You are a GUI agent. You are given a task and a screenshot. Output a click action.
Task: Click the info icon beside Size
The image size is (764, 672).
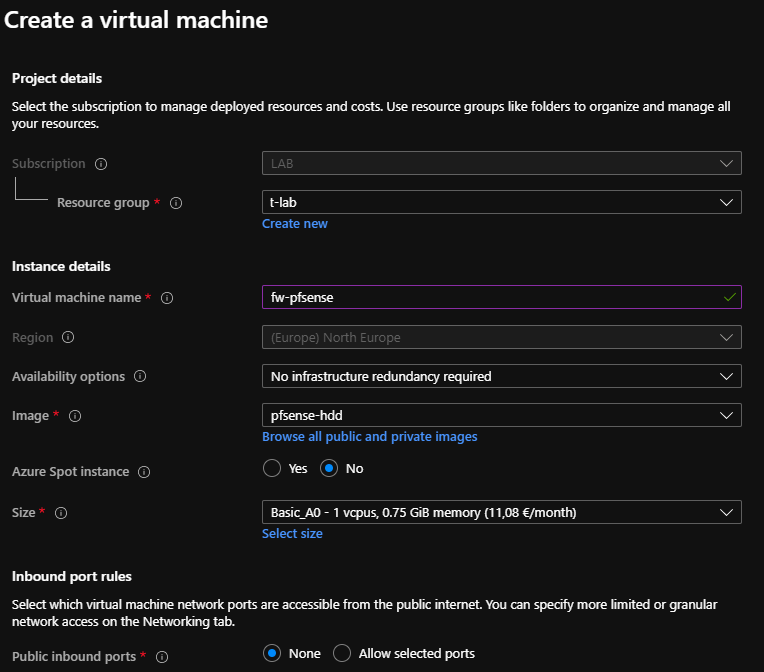(61, 513)
